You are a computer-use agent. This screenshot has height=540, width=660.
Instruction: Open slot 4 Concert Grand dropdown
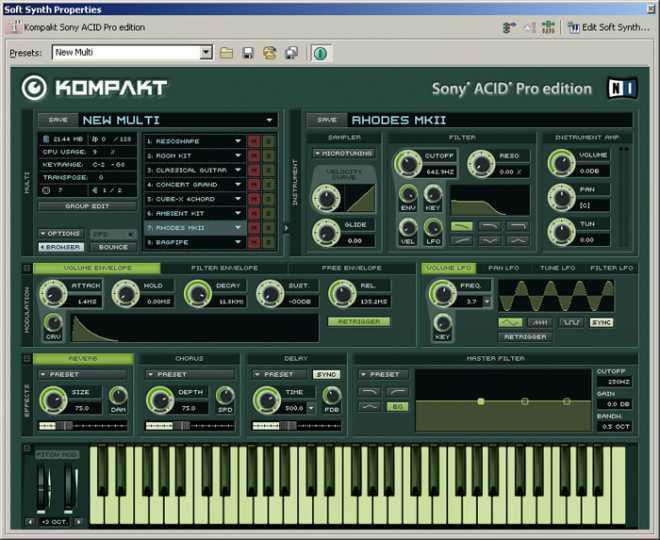point(238,184)
